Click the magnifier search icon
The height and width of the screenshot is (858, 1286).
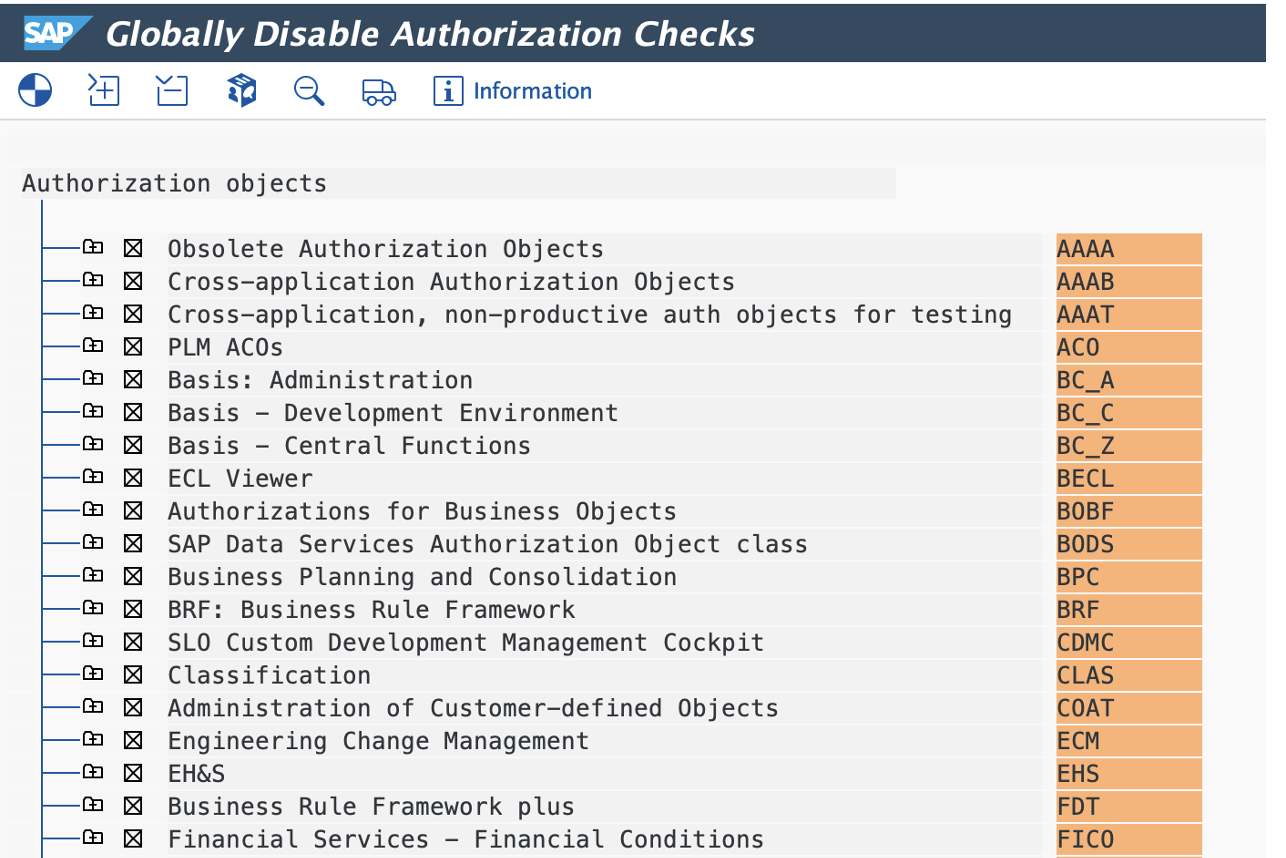[x=309, y=91]
